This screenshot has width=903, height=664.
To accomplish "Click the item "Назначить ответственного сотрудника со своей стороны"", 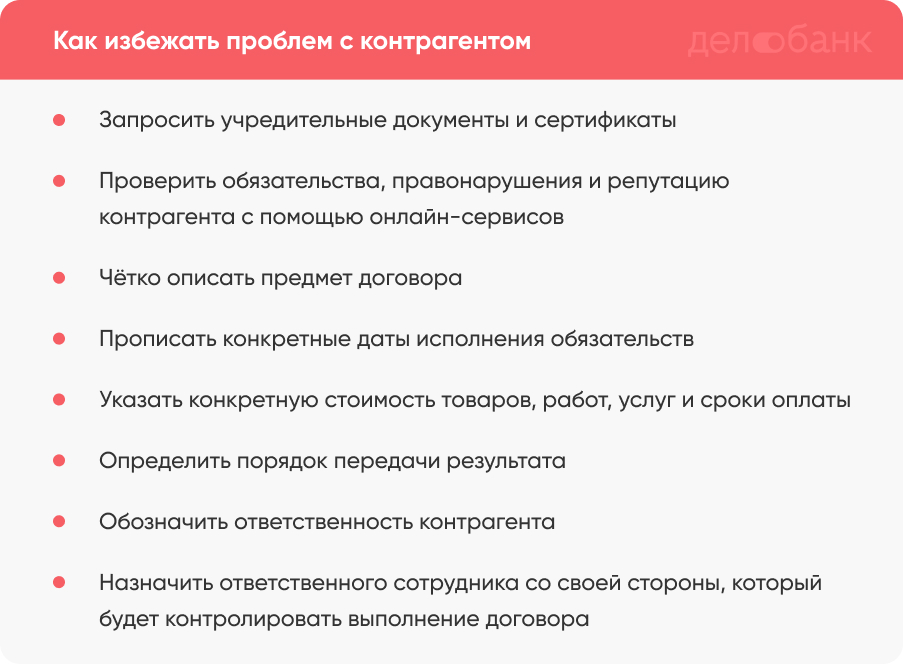I will coord(460,582).
